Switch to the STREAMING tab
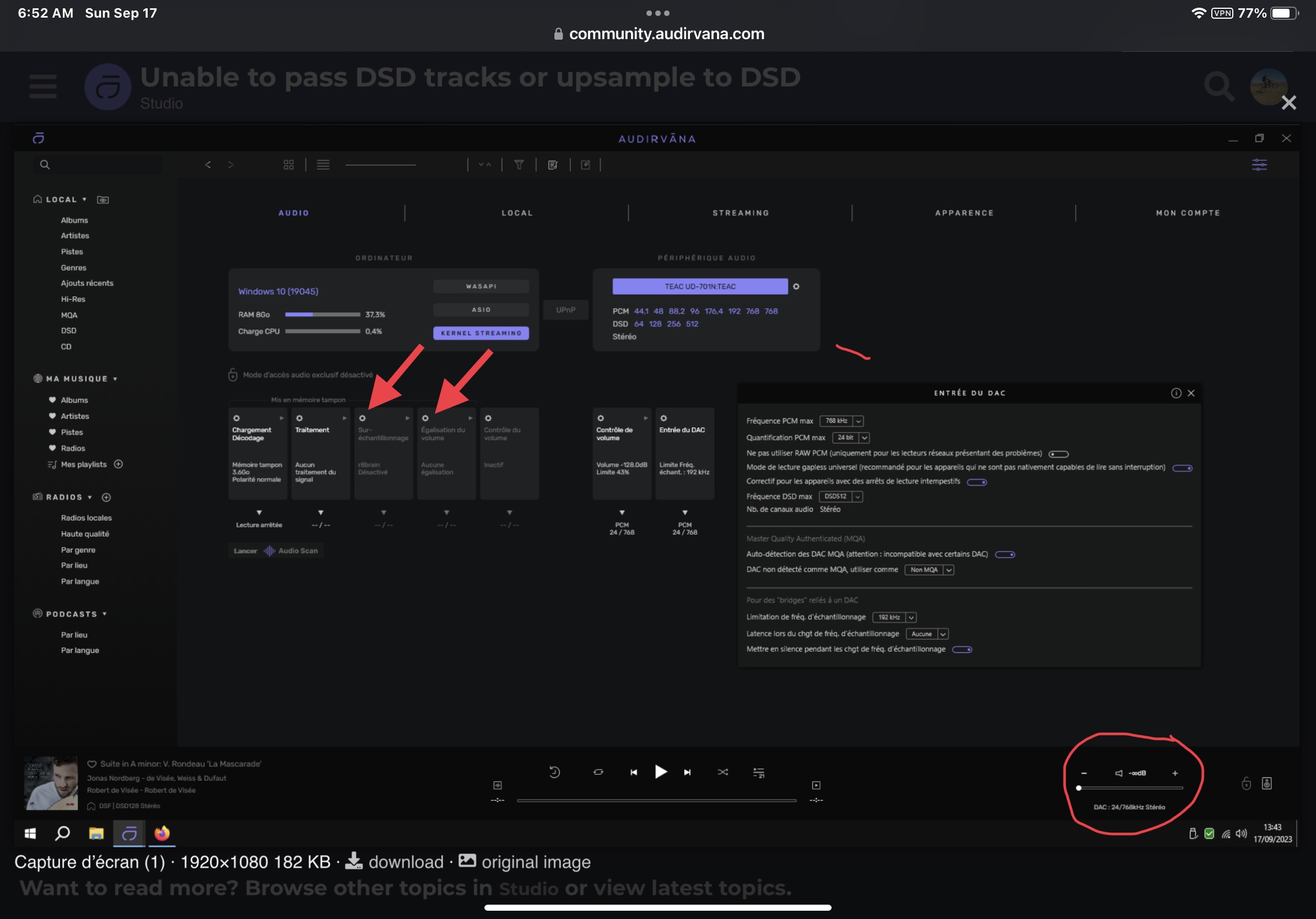Screen dimensions: 1316x919 coord(741,213)
